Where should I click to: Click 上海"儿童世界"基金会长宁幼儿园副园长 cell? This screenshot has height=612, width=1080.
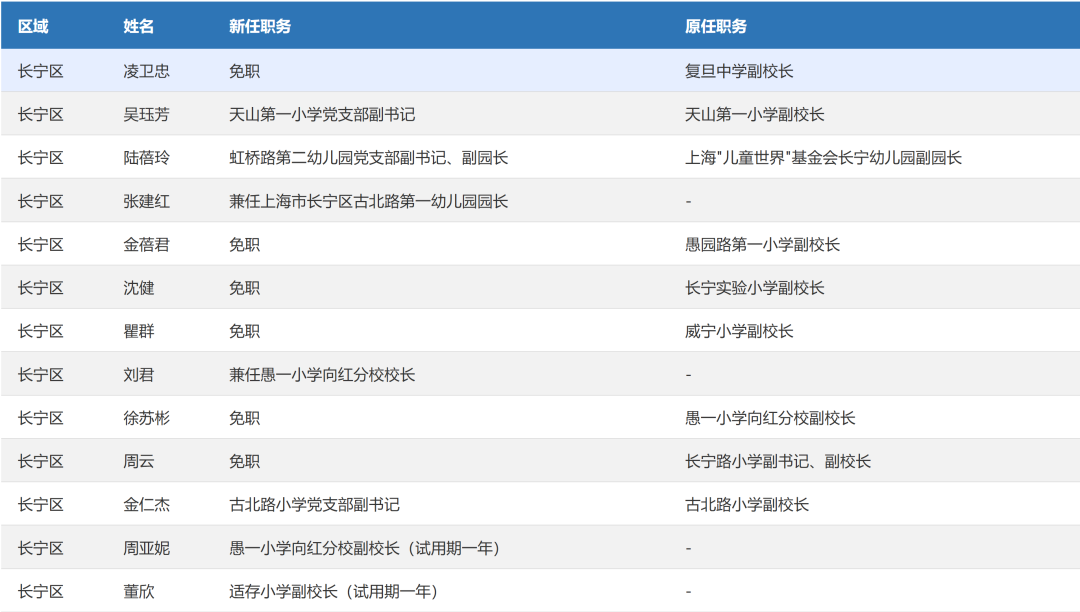823,158
